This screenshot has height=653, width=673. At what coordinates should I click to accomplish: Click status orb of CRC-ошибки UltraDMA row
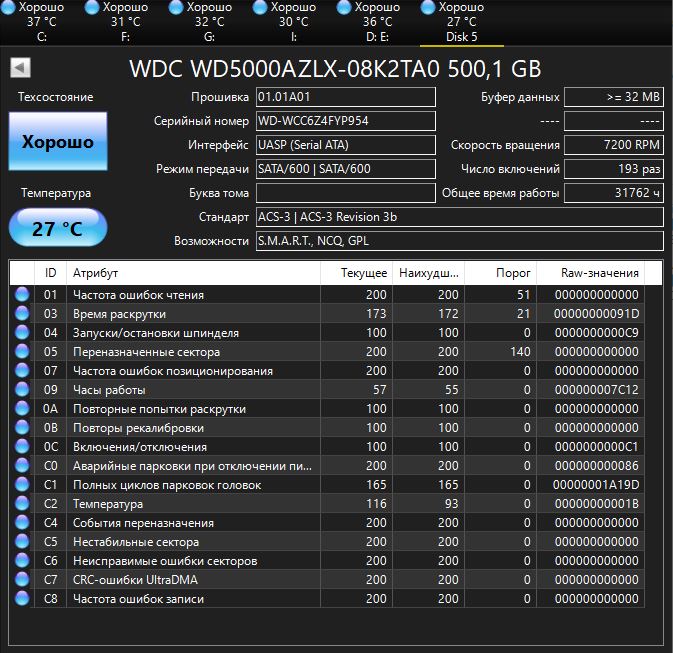[x=22, y=580]
